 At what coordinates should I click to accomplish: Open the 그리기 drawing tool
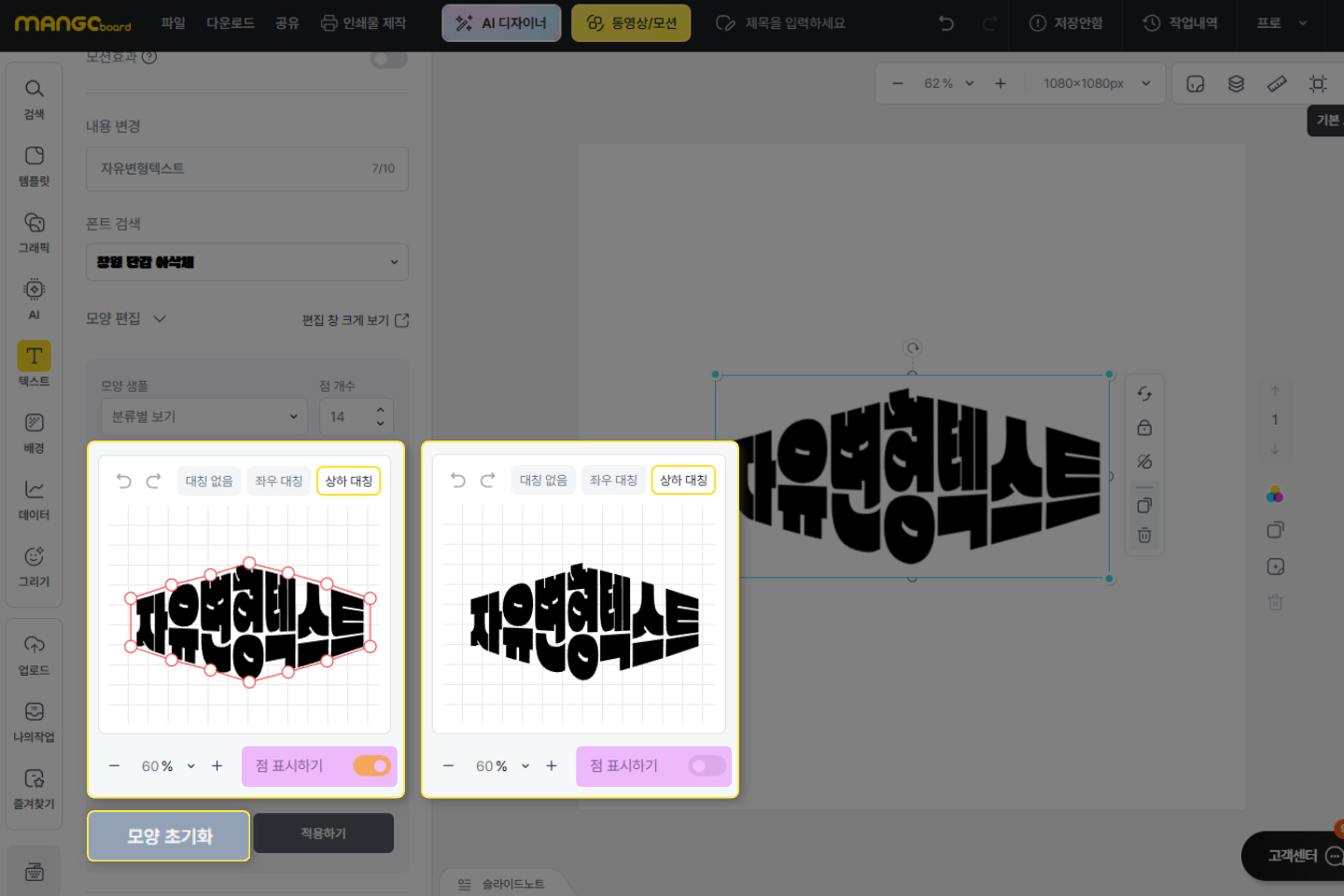(34, 566)
